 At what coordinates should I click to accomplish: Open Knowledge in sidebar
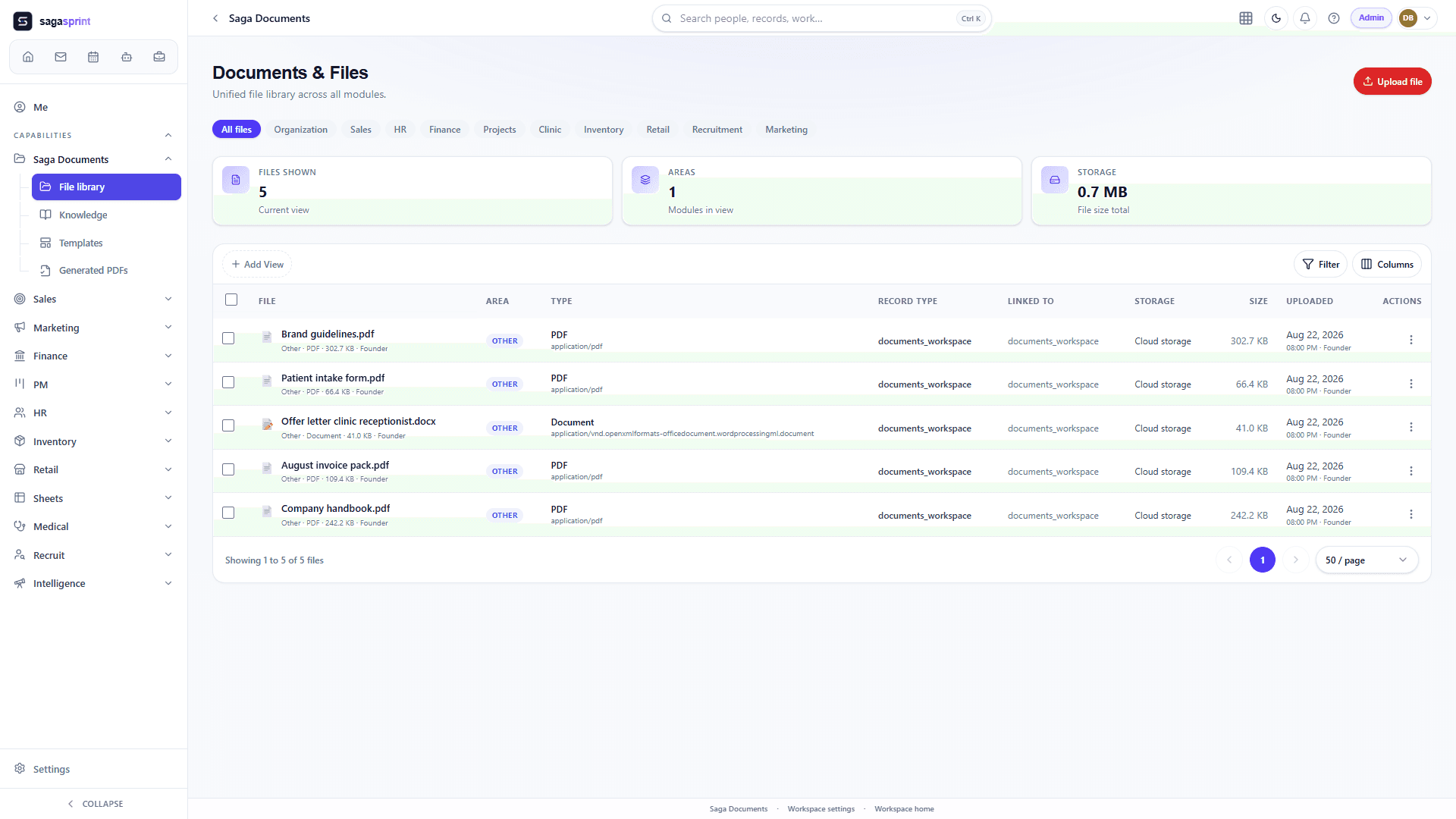(x=106, y=215)
